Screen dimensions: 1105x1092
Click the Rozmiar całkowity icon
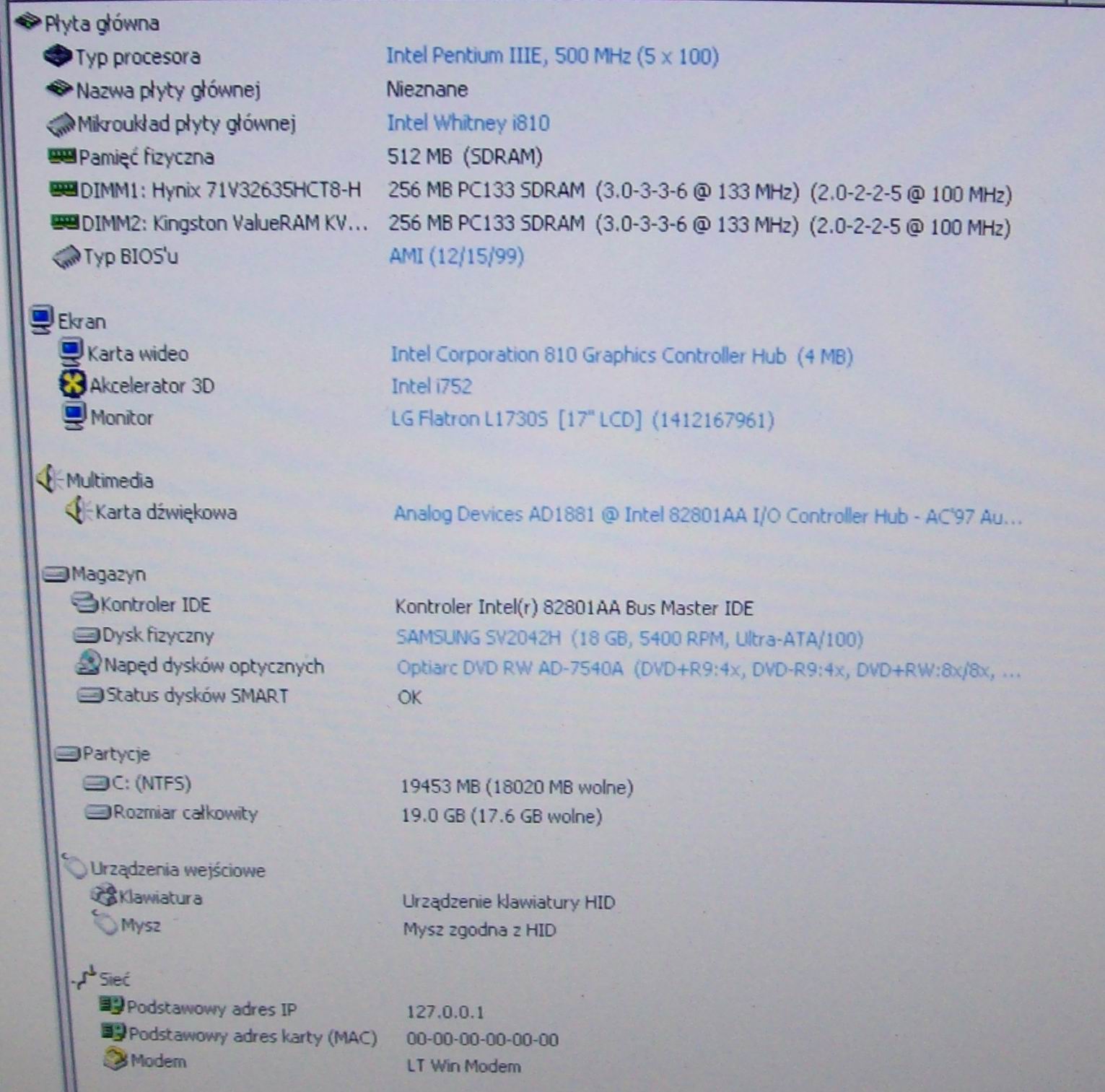[98, 813]
